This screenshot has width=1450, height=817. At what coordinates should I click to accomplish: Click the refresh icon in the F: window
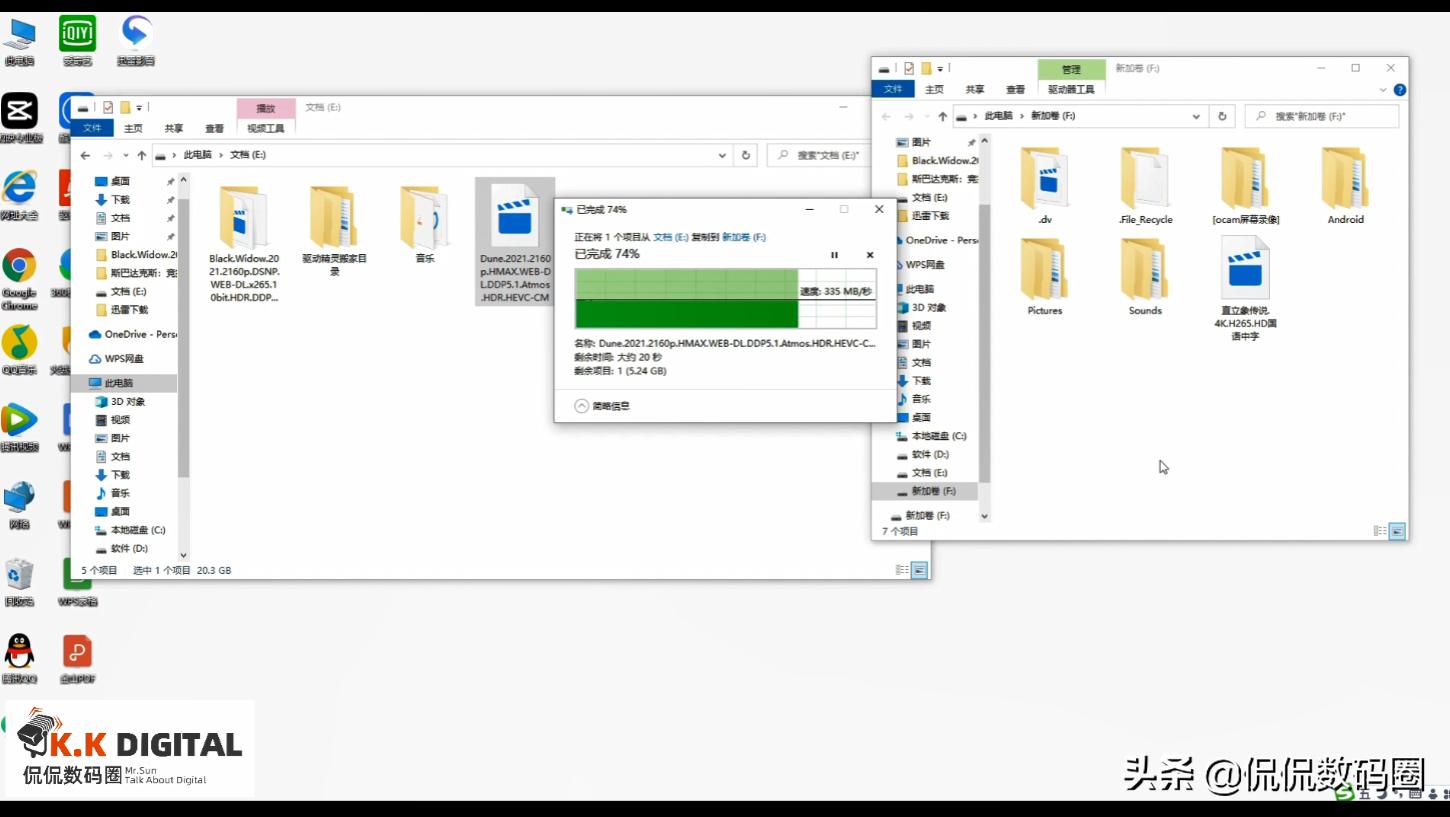[1221, 116]
